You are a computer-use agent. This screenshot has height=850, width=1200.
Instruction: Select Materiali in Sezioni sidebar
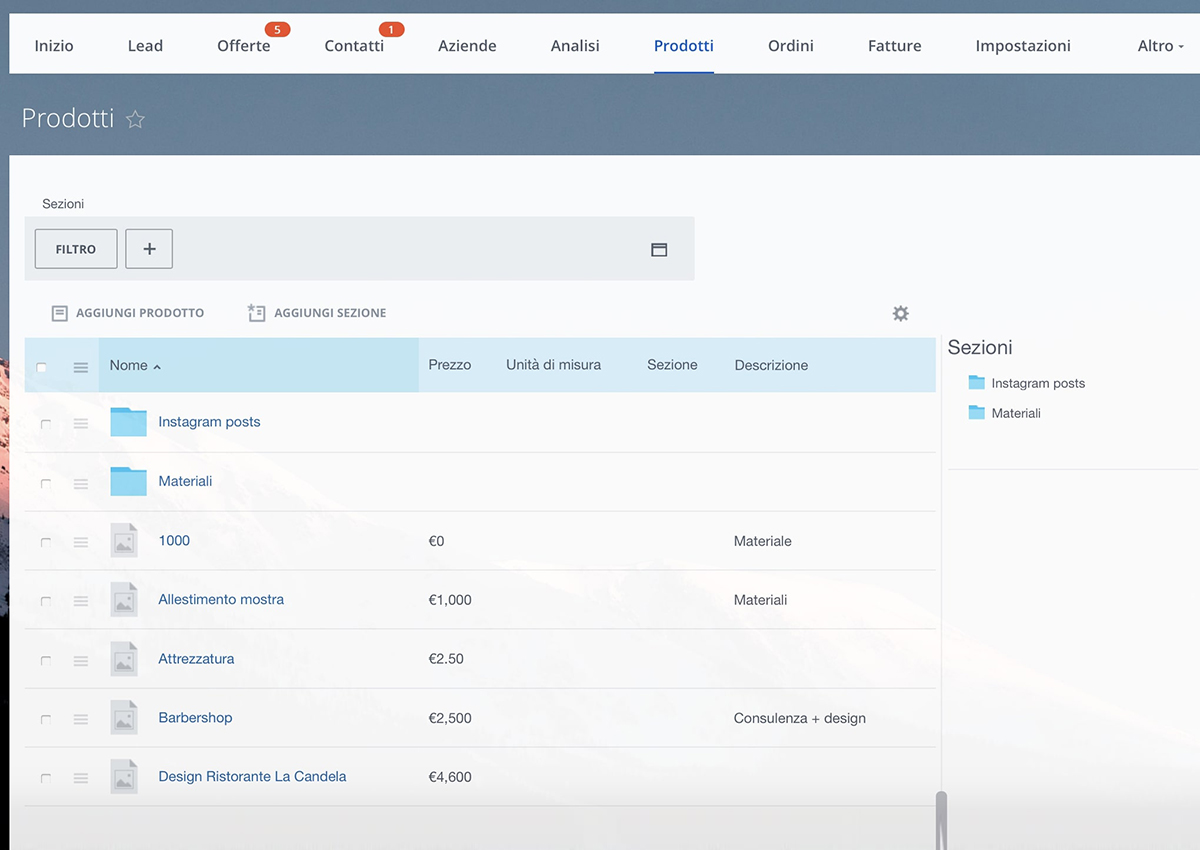[1016, 413]
